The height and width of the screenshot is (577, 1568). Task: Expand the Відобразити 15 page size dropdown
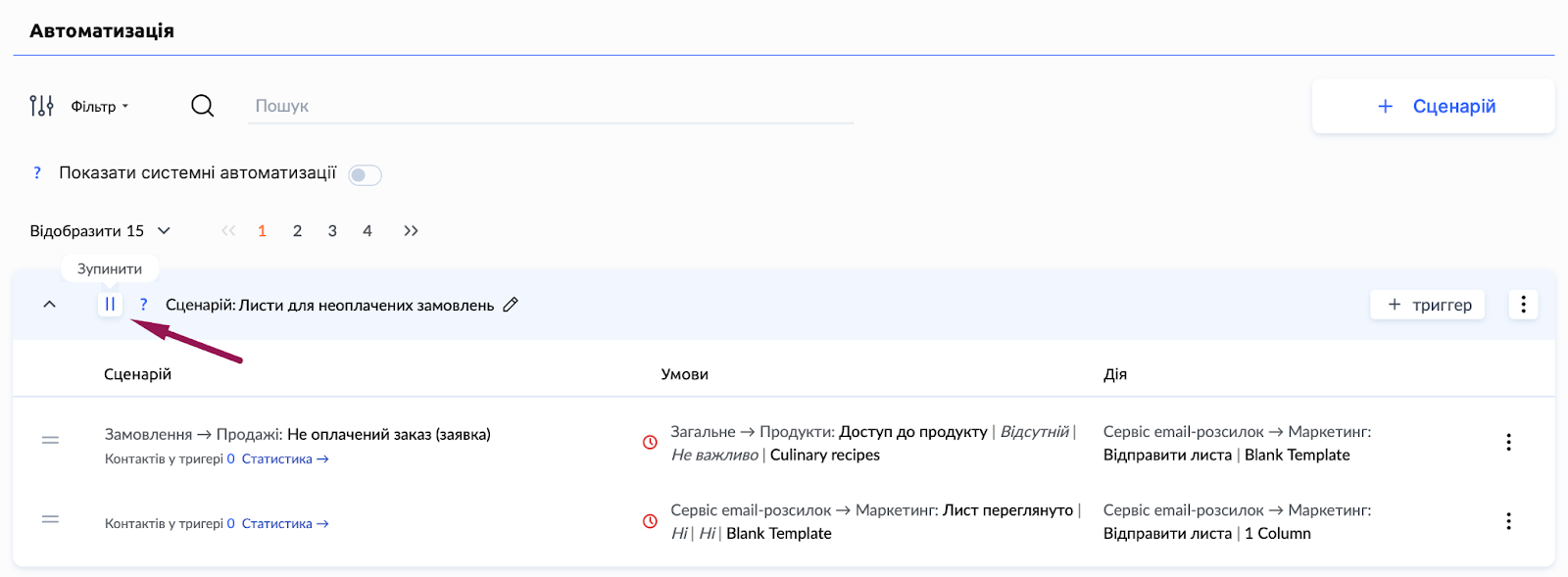tap(100, 231)
